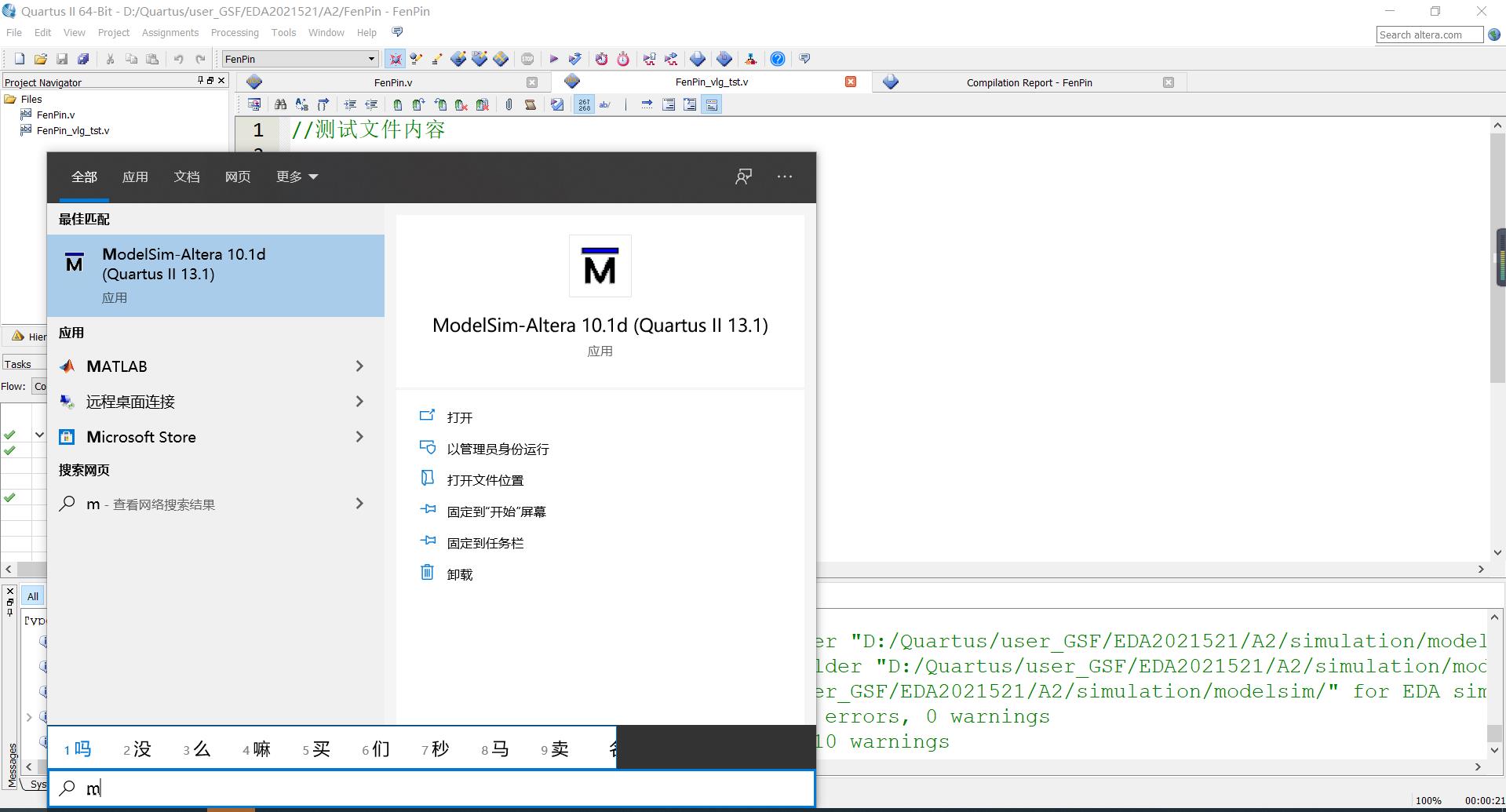Viewport: 1506px width, 812px height.
Task: Switch to Compilation Report - FenPin tab
Action: point(1029,82)
